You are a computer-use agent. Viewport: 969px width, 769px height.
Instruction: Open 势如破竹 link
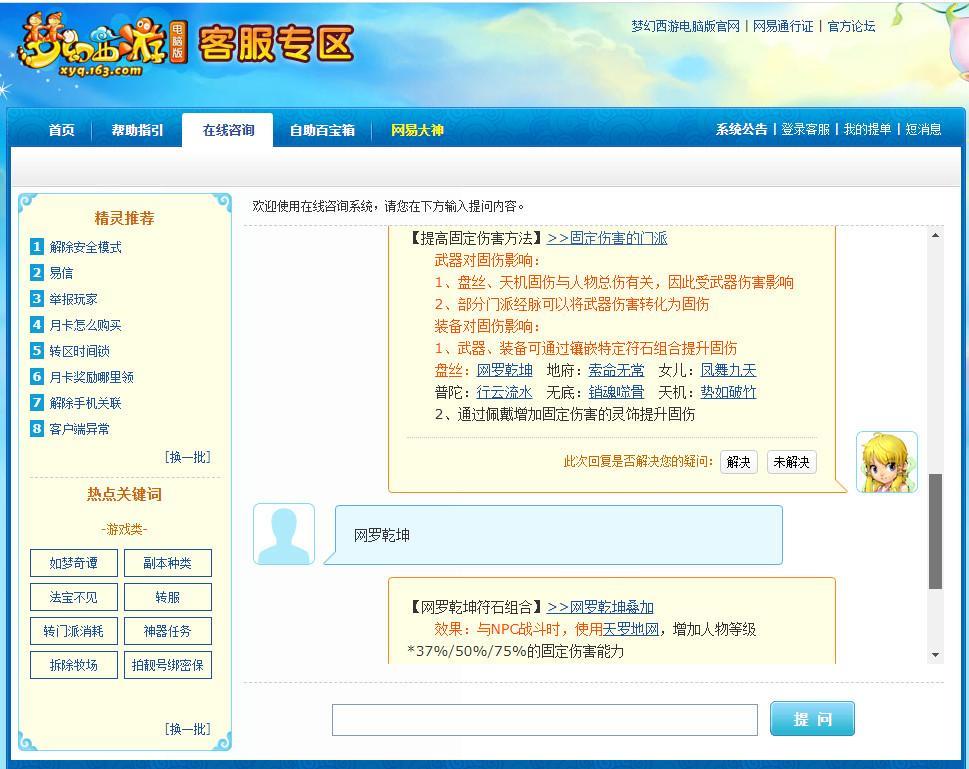point(728,392)
